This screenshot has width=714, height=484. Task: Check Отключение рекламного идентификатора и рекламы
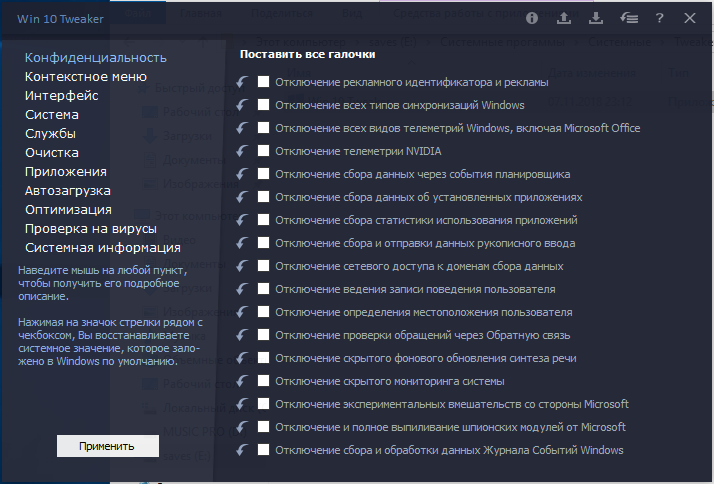tap(263, 82)
